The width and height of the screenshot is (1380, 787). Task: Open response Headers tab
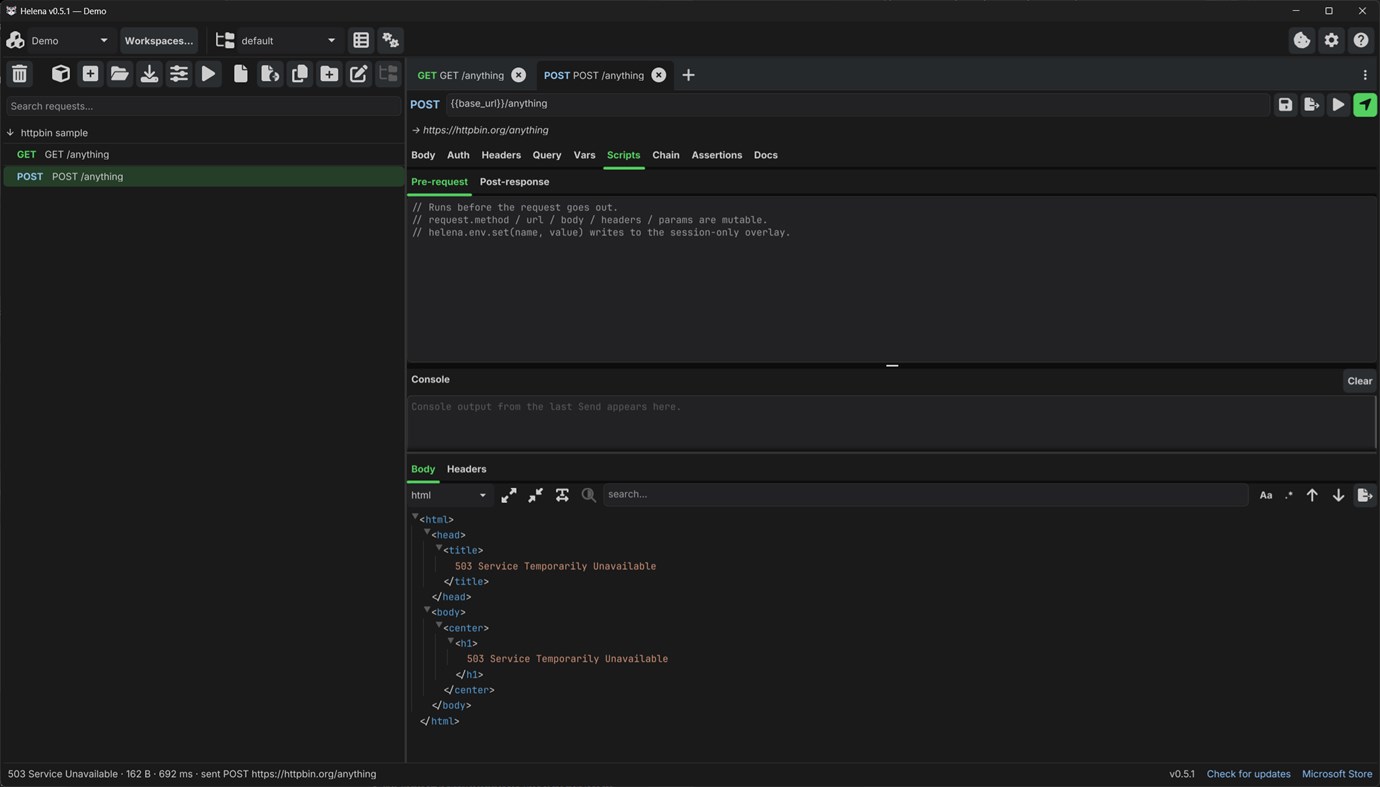467,469
